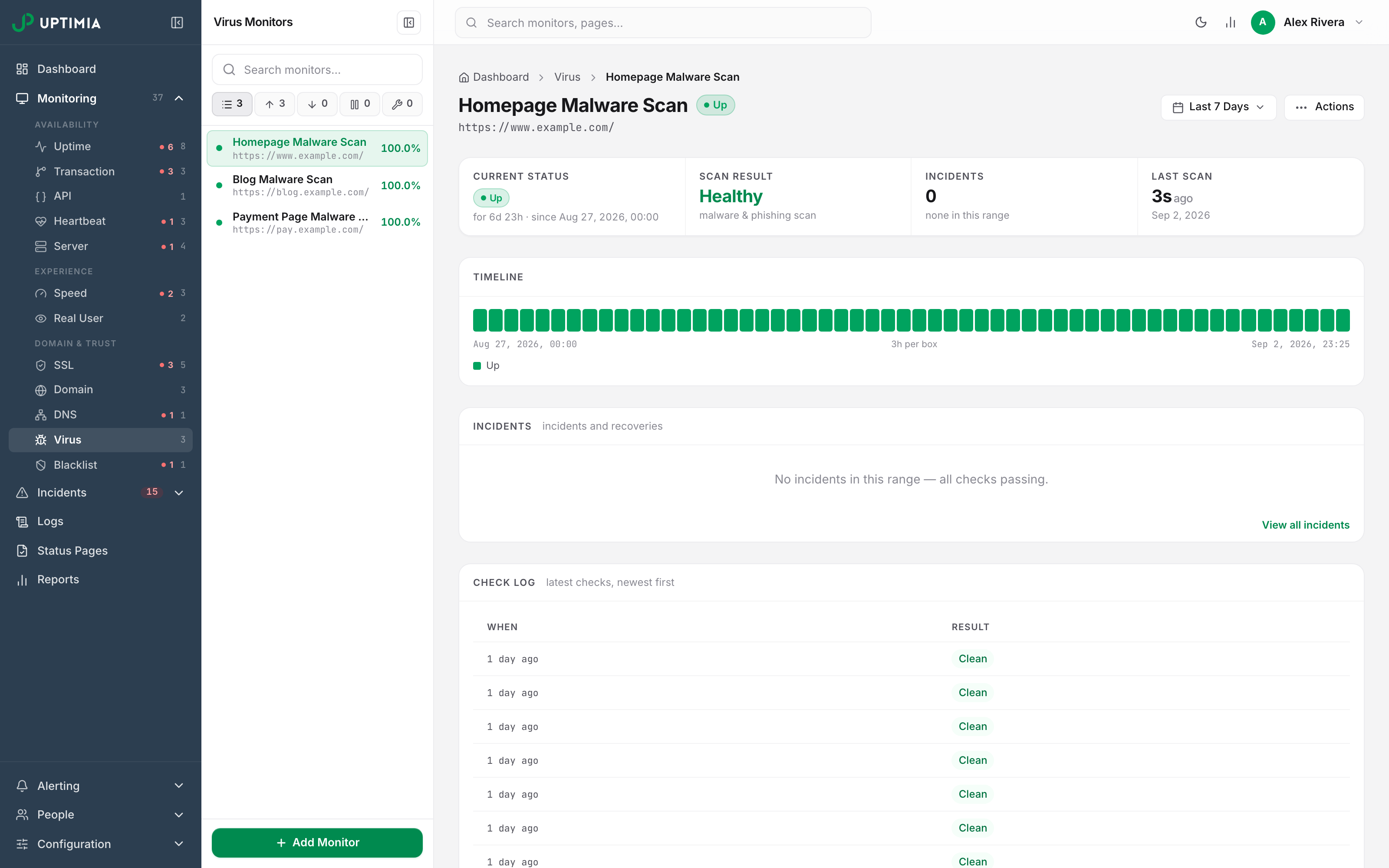Go to Virus breadcrumb link
This screenshot has height=868, width=1389.
tap(567, 77)
